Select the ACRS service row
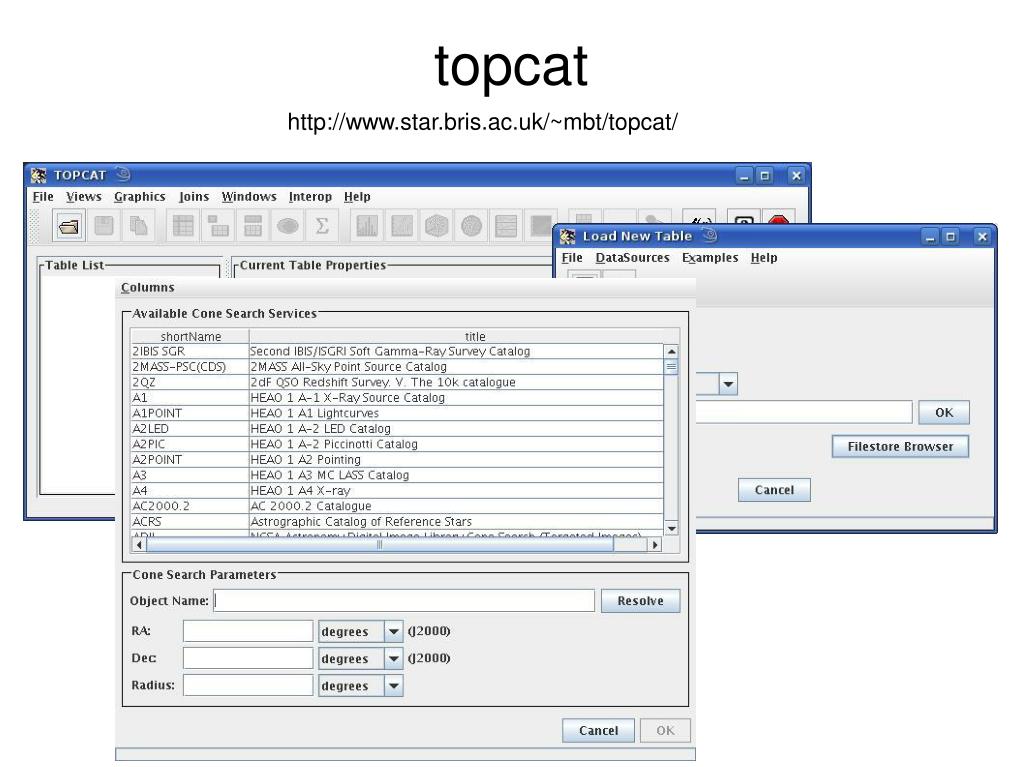The image size is (1023, 767). click(x=397, y=522)
